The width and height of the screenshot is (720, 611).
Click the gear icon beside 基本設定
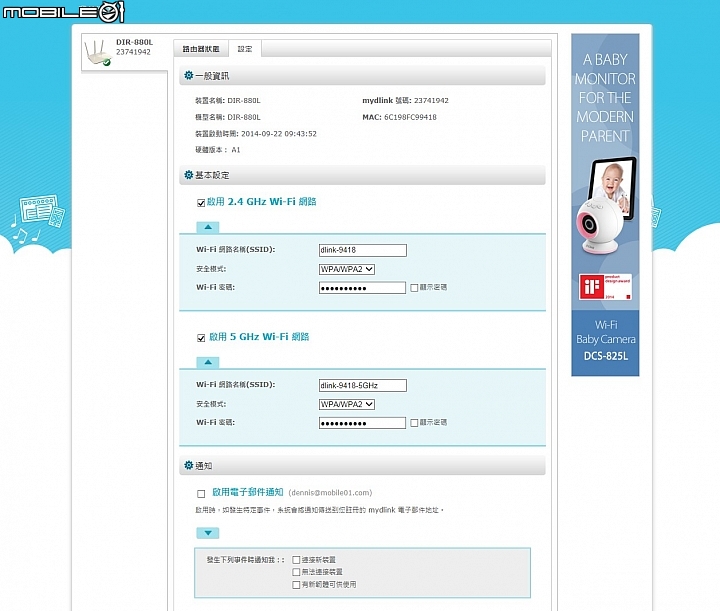[188, 175]
